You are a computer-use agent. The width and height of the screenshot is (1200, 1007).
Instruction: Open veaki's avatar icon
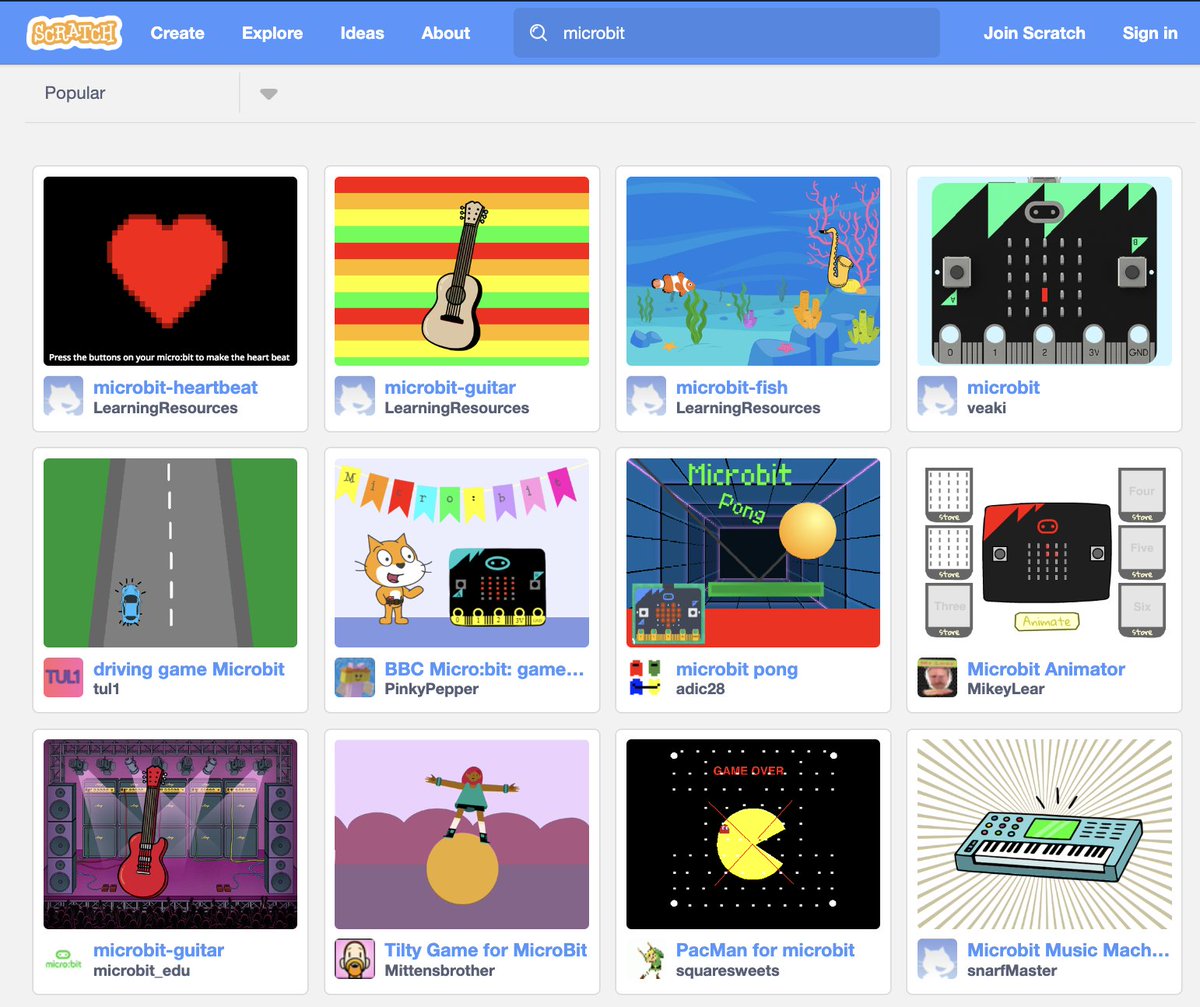(x=937, y=396)
